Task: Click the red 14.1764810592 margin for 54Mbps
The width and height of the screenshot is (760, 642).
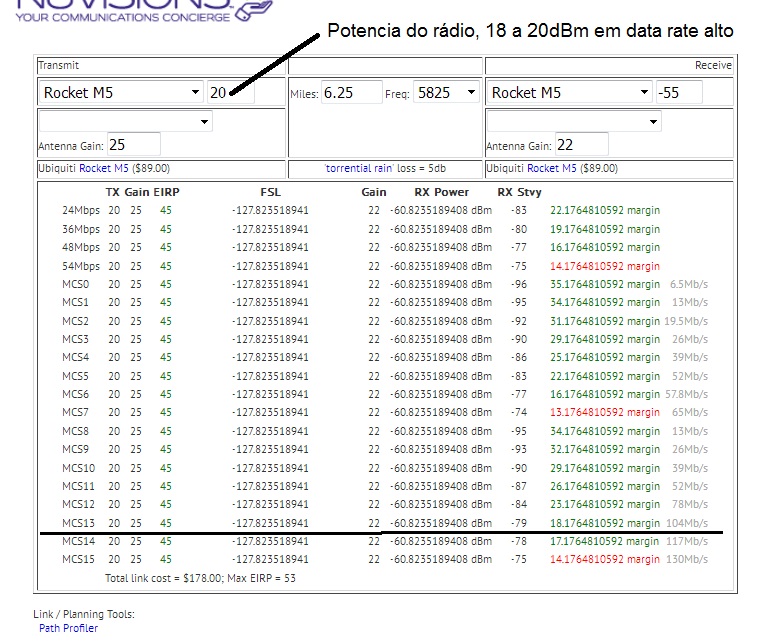Action: (605, 266)
